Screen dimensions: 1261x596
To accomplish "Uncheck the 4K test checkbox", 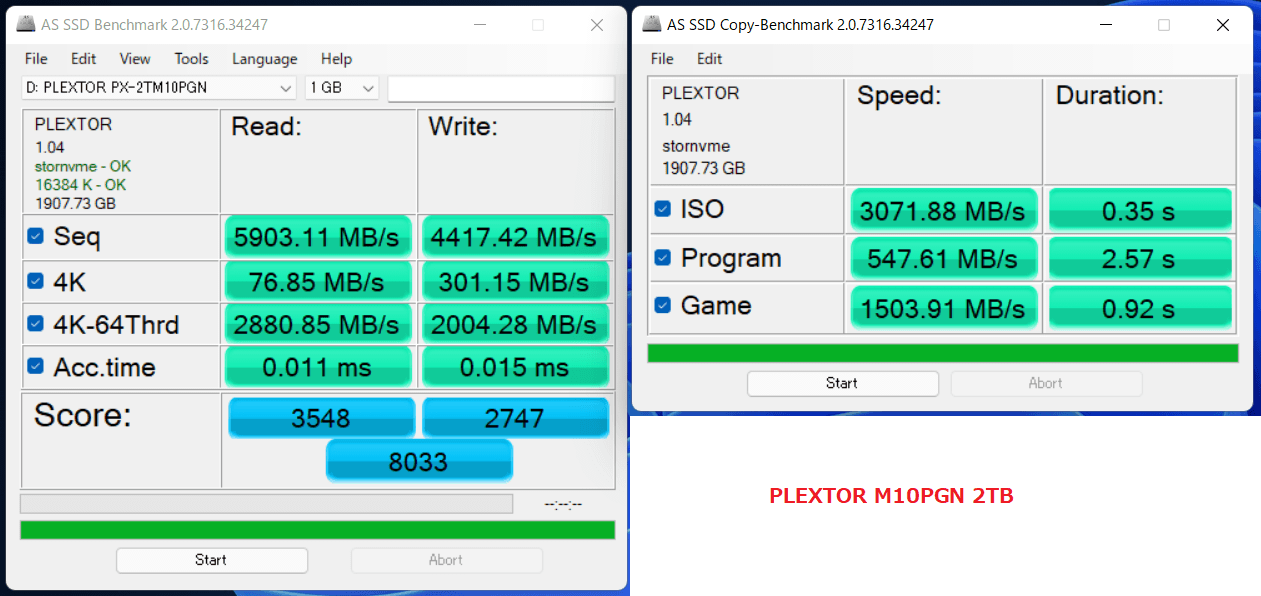I will tap(36, 282).
